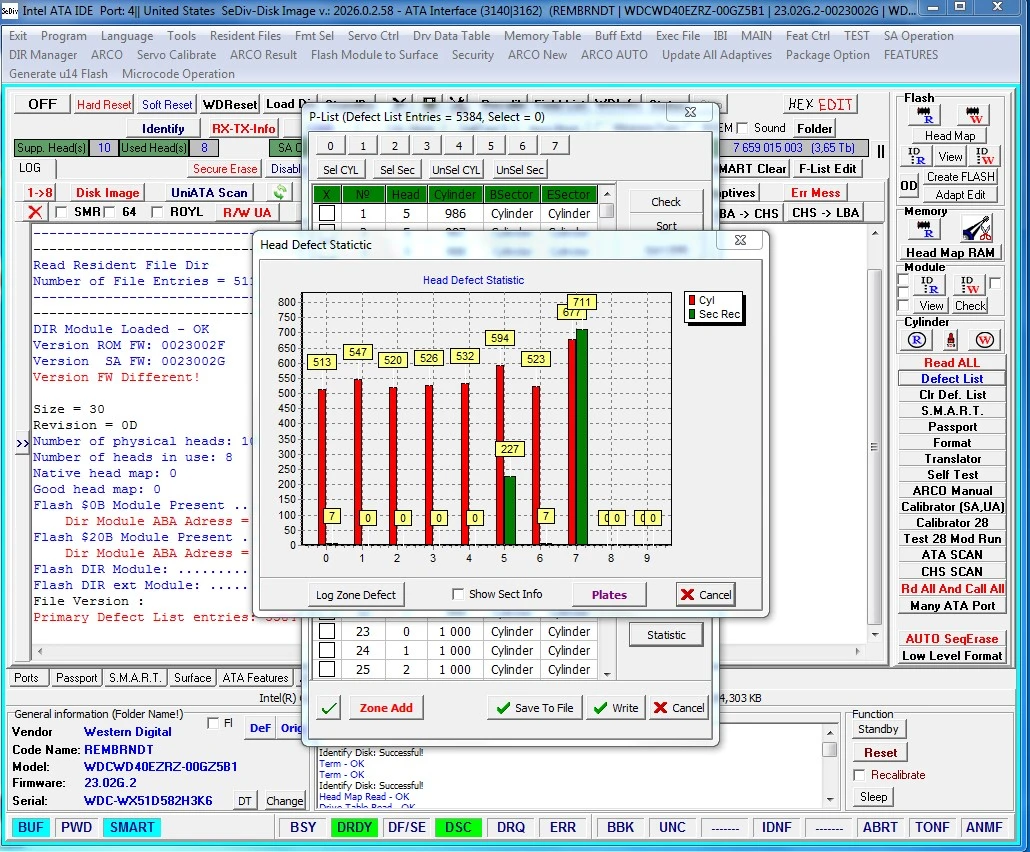
Task: Open the S.M.A.R.T. bottom tab
Action: click(x=135, y=678)
